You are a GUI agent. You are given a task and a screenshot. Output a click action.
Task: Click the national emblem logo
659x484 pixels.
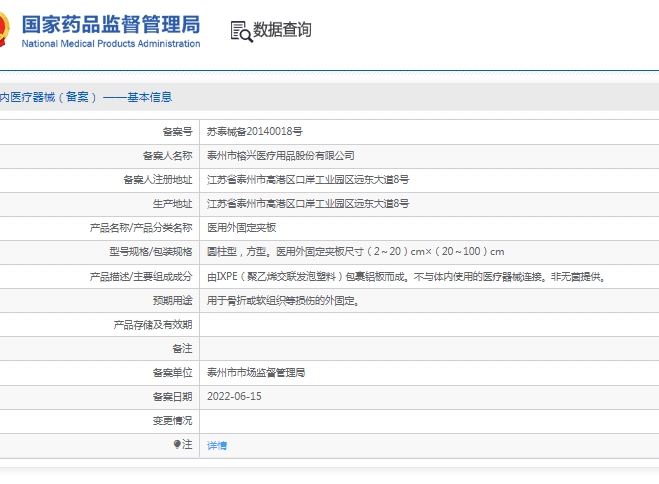[x=4, y=29]
